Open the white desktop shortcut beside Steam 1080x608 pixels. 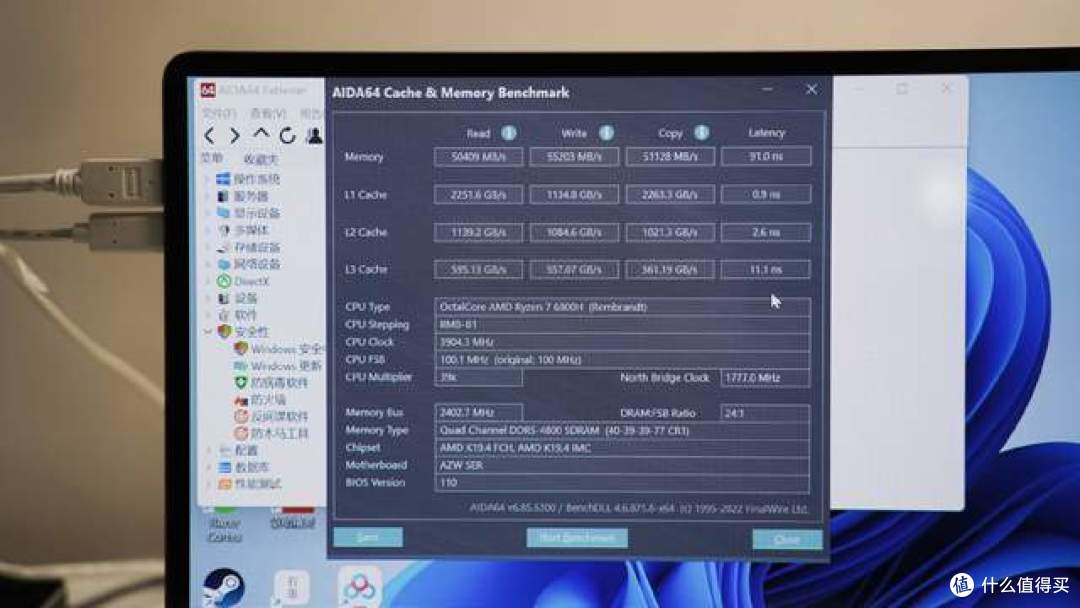click(292, 589)
